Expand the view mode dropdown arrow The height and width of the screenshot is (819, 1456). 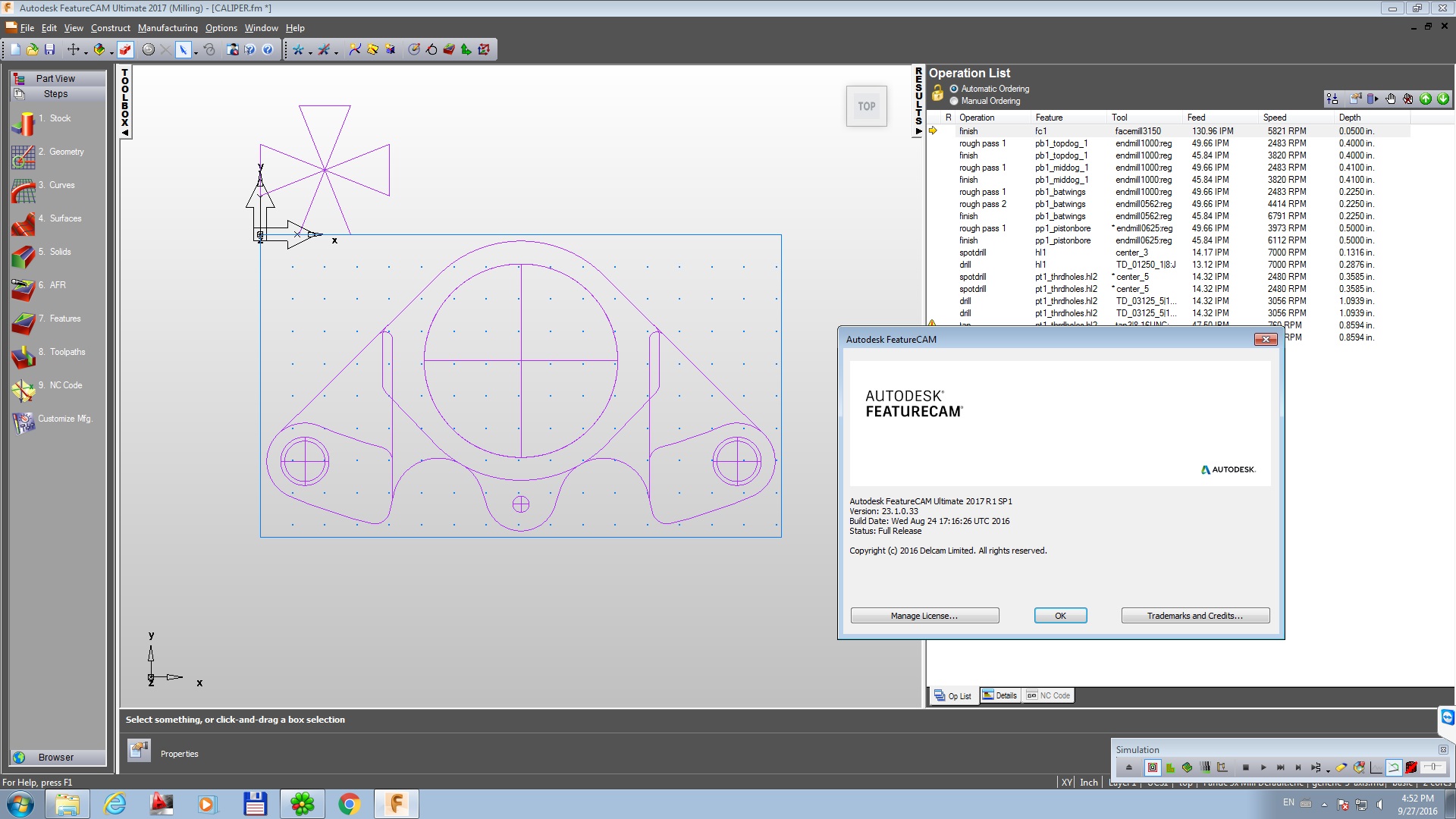click(x=86, y=52)
